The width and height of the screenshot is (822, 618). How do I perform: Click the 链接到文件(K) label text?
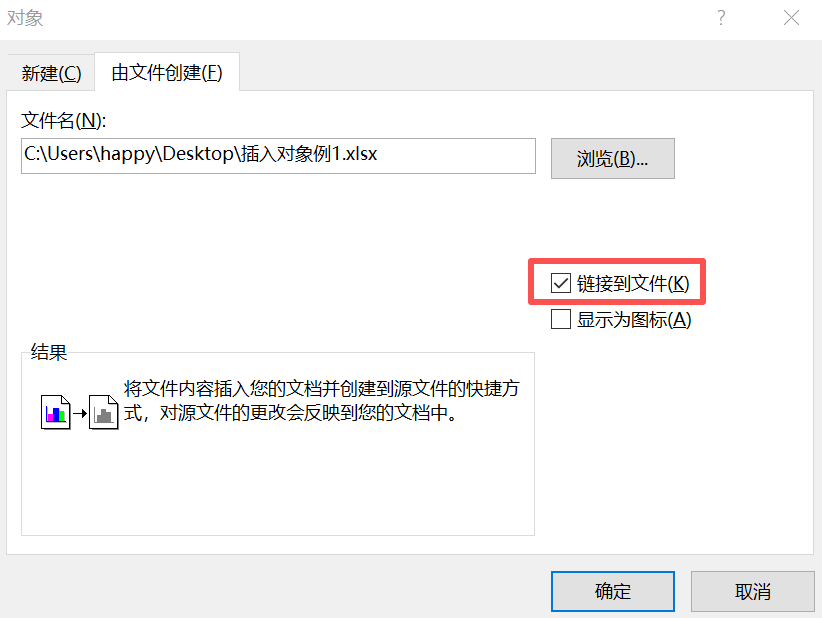pyautogui.click(x=633, y=284)
